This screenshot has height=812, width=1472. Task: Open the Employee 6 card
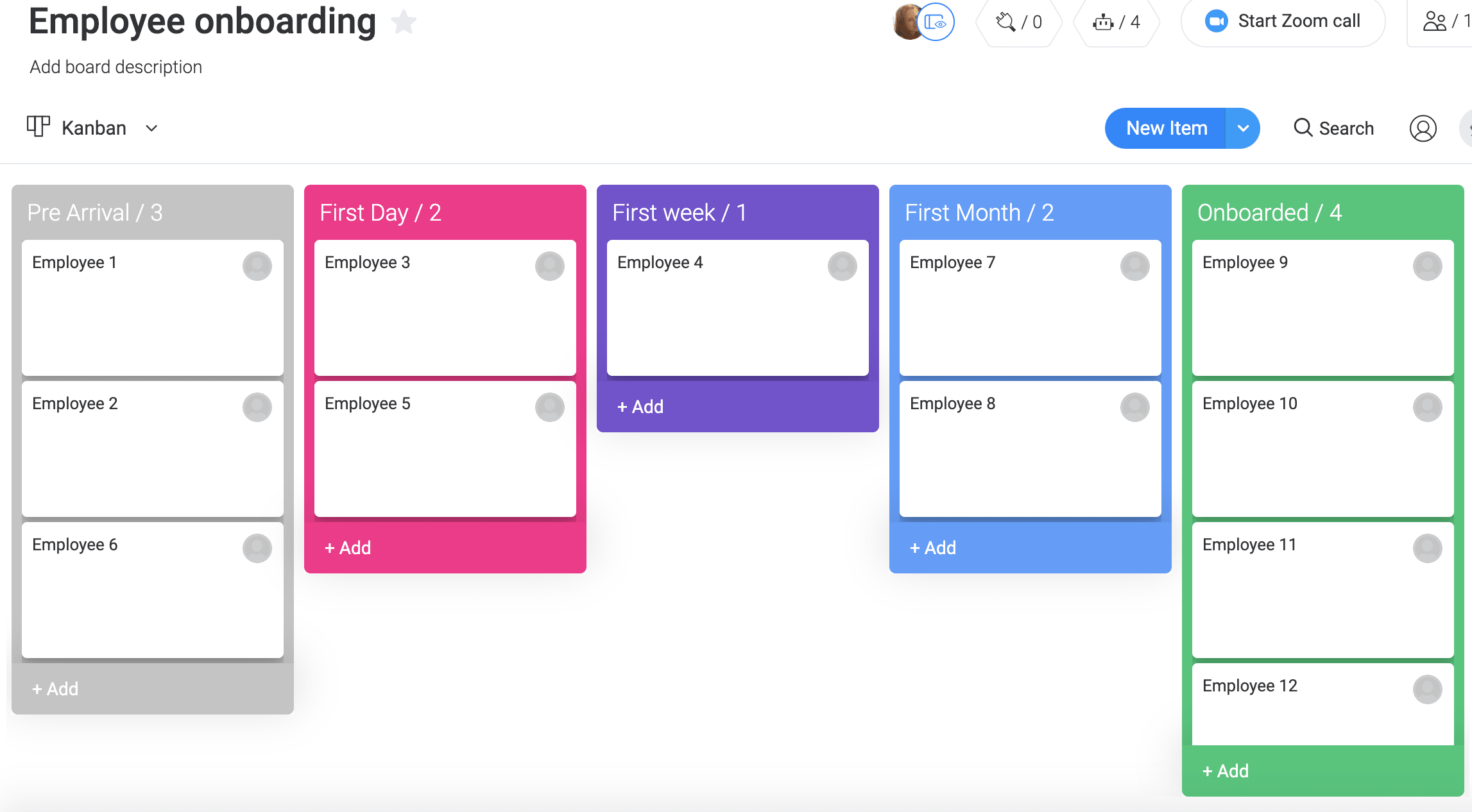click(x=153, y=590)
